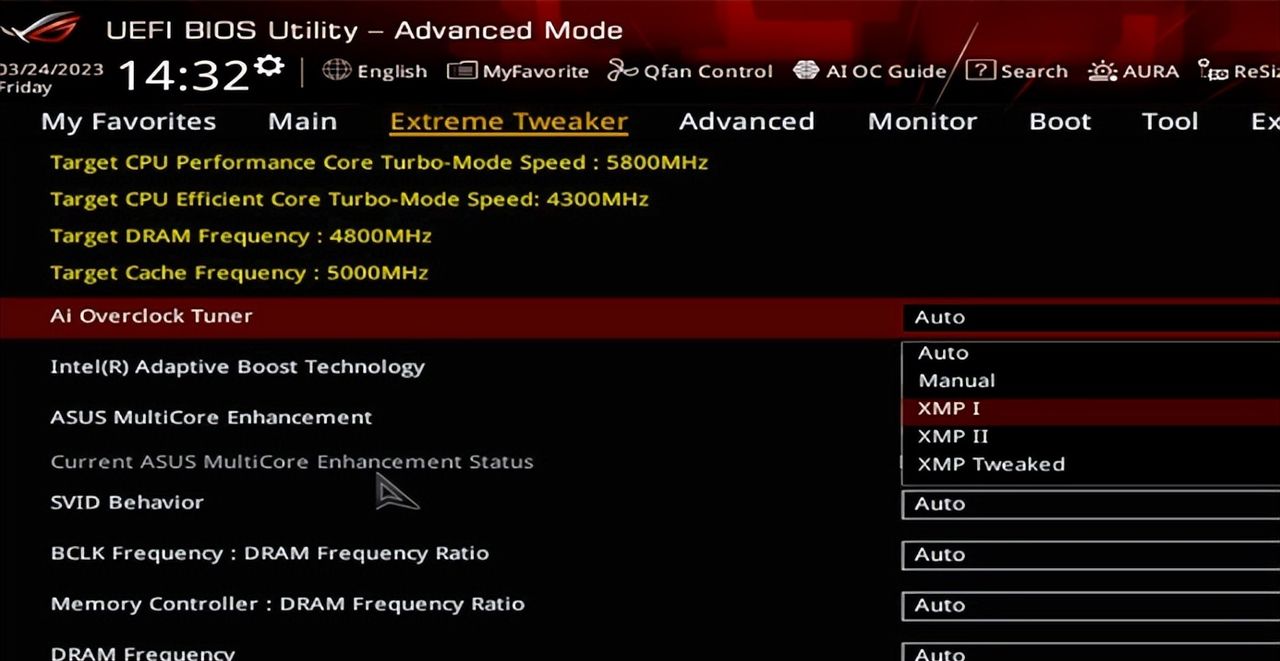Click the ReSize BAR icon
The image size is (1280, 661).
pos(1213,71)
